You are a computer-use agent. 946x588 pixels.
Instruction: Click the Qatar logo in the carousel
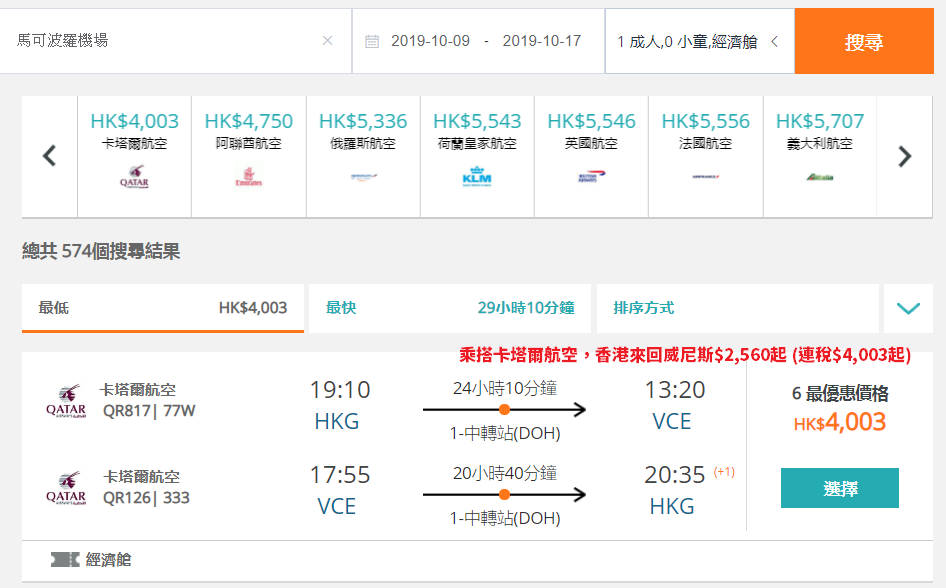pyautogui.click(x=135, y=177)
